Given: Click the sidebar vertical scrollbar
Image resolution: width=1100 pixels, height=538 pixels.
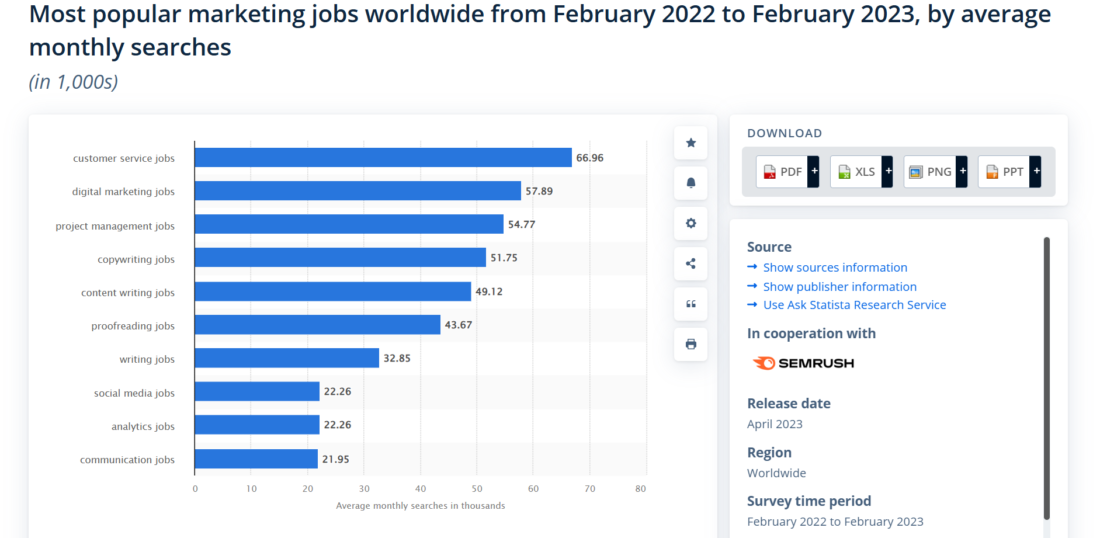Looking at the screenshot, I should coord(1047,378).
